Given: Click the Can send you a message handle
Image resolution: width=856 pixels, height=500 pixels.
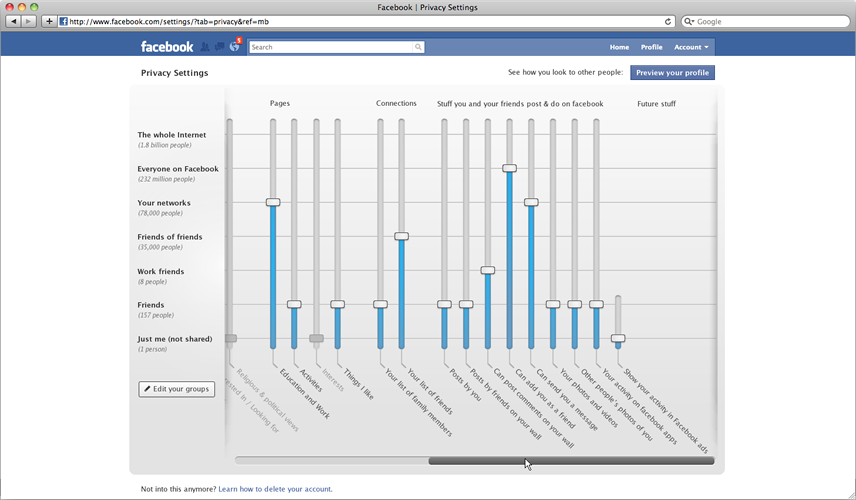Looking at the screenshot, I should pyautogui.click(x=531, y=202).
